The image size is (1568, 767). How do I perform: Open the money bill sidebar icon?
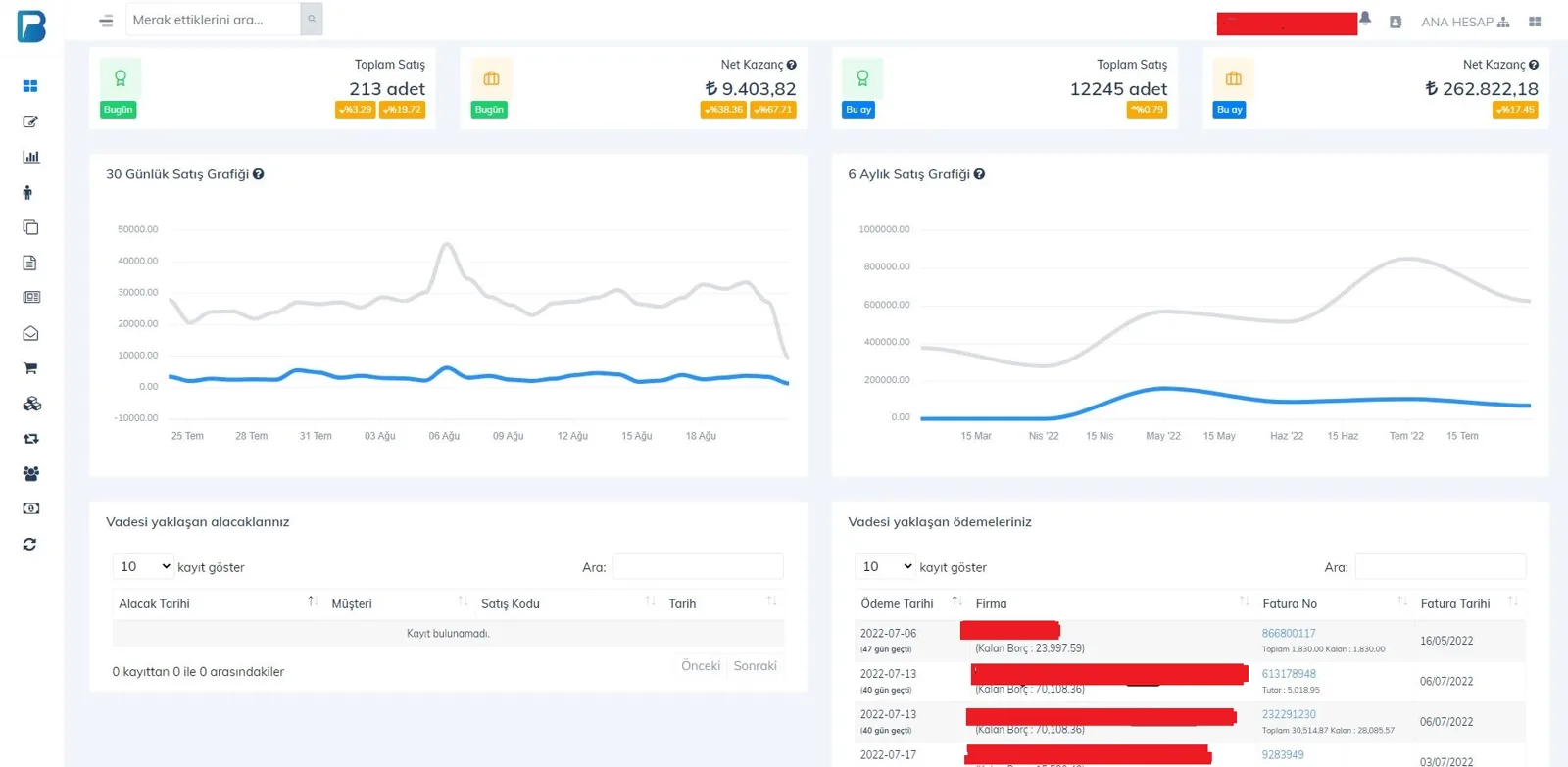[31, 508]
